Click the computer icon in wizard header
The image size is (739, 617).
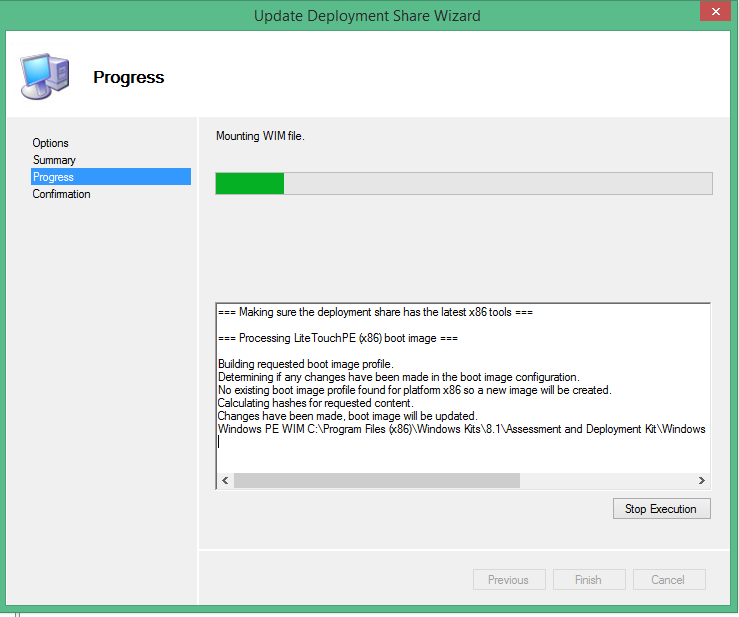[x=44, y=76]
